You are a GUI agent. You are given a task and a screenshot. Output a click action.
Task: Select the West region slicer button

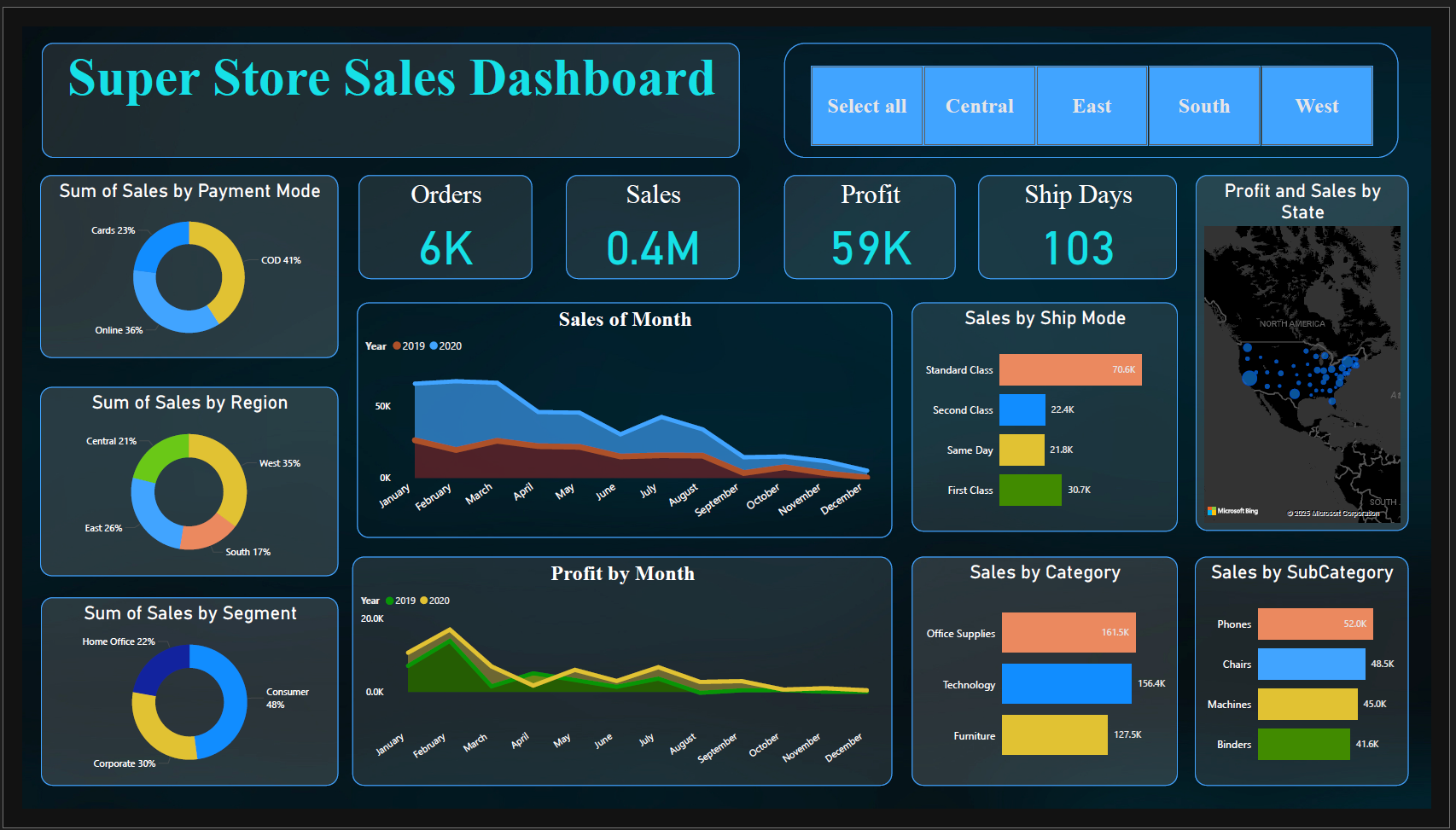pos(1317,105)
